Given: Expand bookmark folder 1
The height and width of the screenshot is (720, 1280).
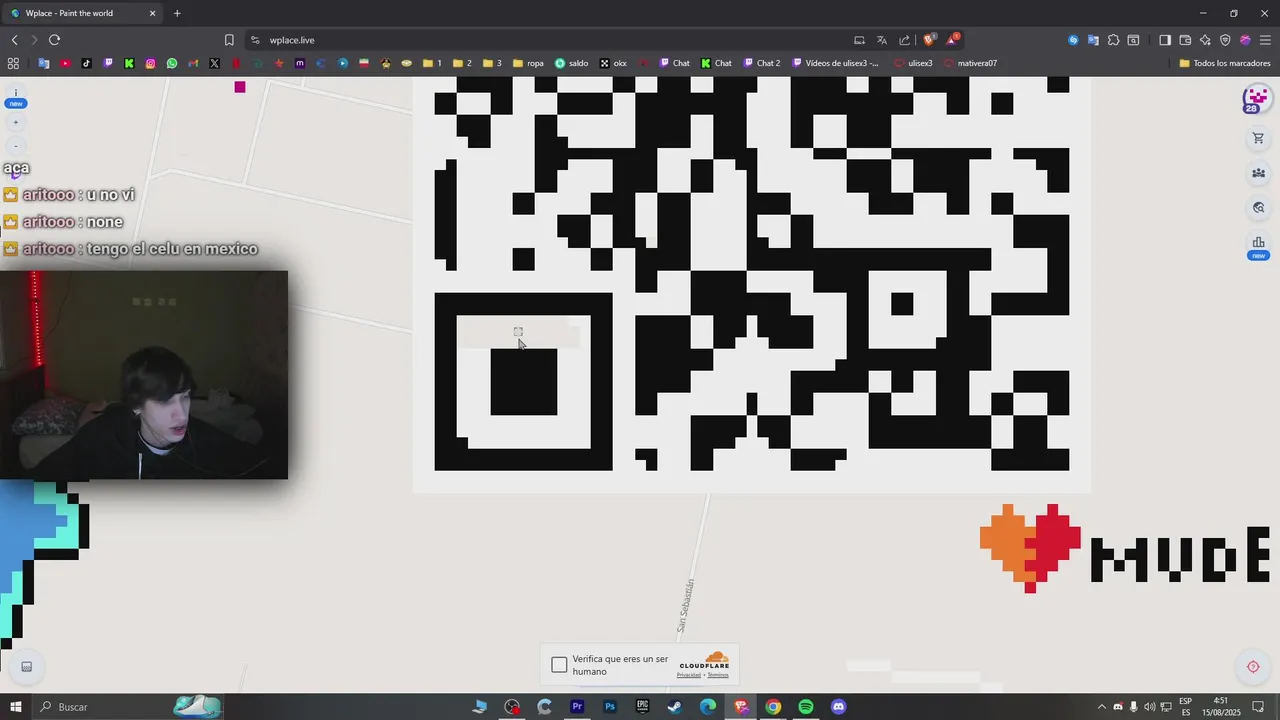Looking at the screenshot, I should (x=432, y=63).
